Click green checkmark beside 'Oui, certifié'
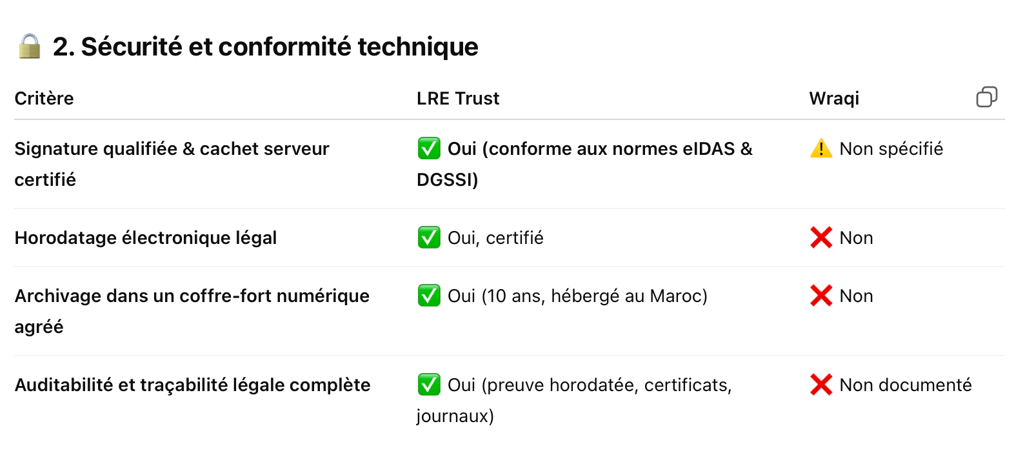 coord(428,238)
